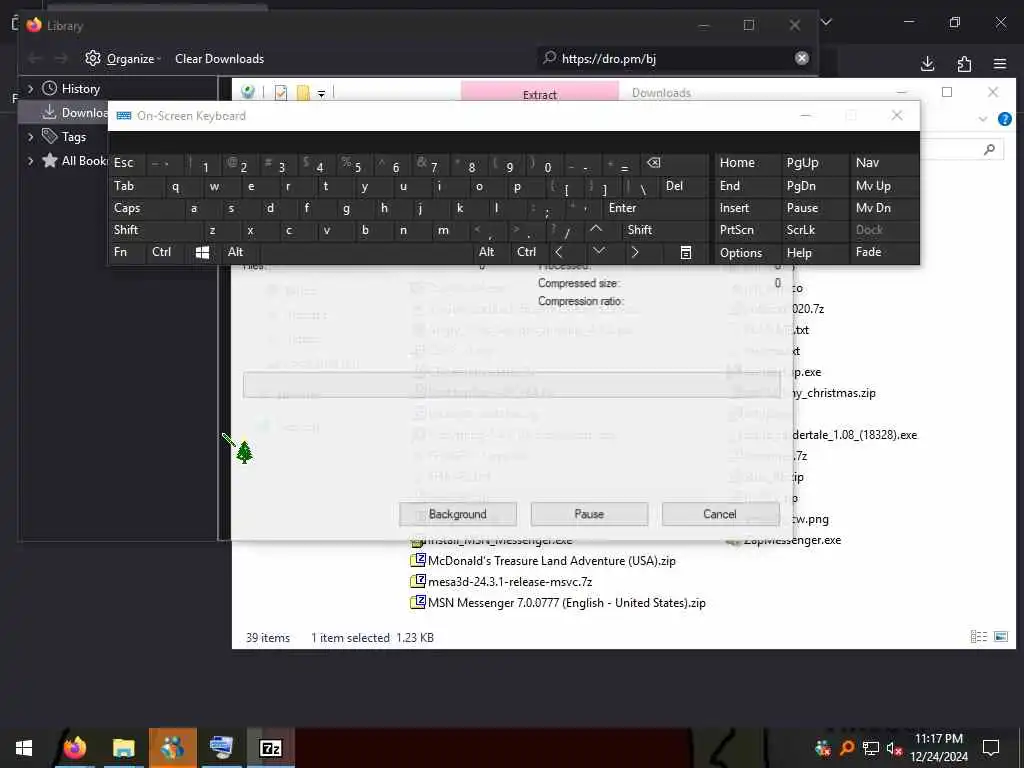1024x768 pixels.
Task: Open Organize menu in Library window
Action: click(x=123, y=59)
